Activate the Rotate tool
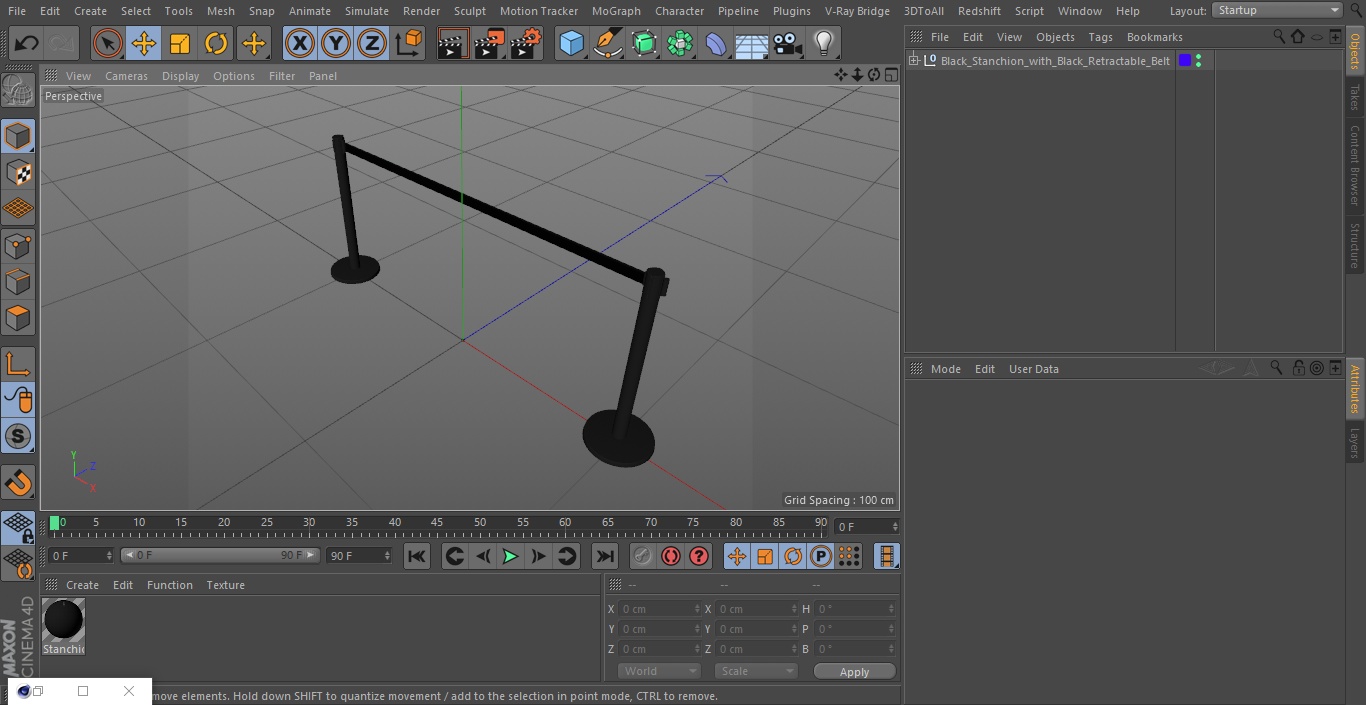Image resolution: width=1366 pixels, height=705 pixels. (x=216, y=44)
